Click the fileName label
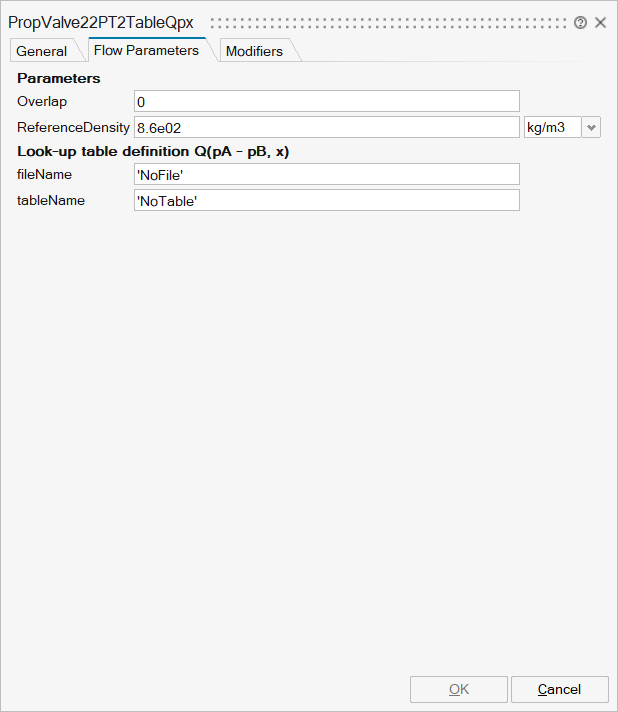618x712 pixels. (44, 174)
